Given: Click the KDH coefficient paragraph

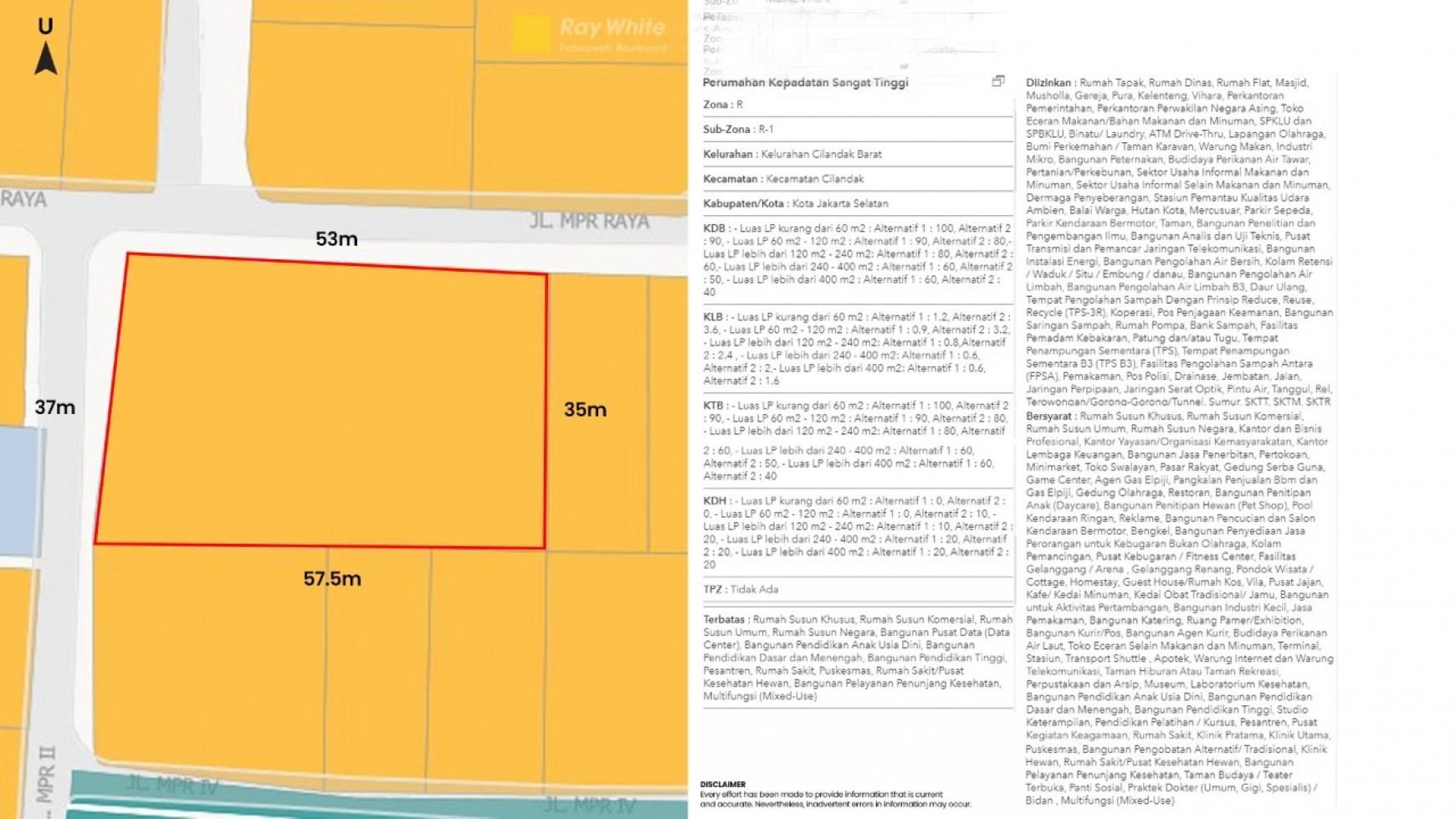Looking at the screenshot, I should click(x=858, y=533).
